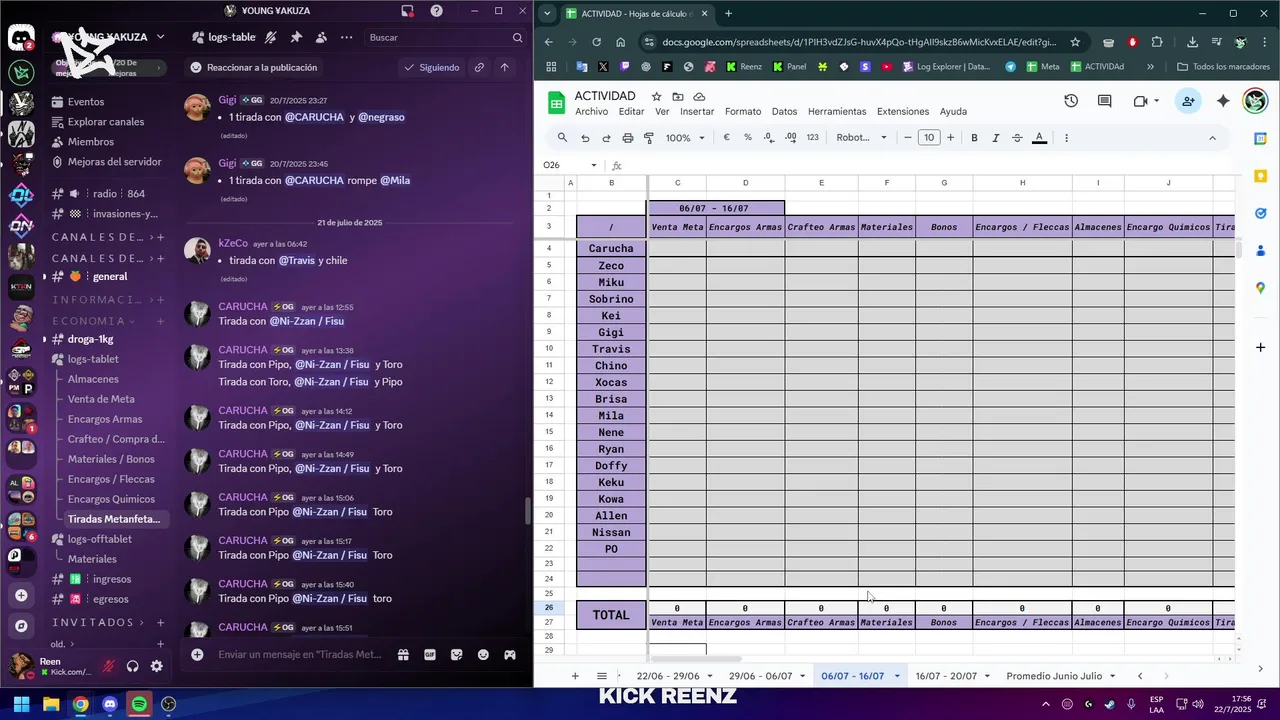Screen dimensions: 1280x720
Task: Switch to Promedio Junio Julio sheet tab
Action: (x=1054, y=676)
